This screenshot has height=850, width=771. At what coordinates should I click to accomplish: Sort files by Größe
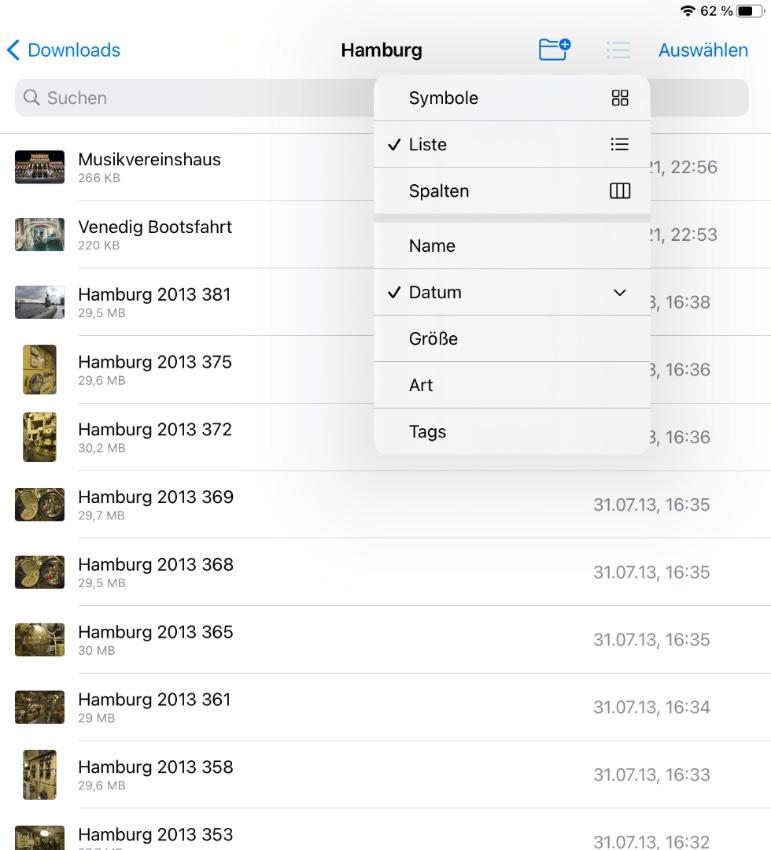pos(433,339)
